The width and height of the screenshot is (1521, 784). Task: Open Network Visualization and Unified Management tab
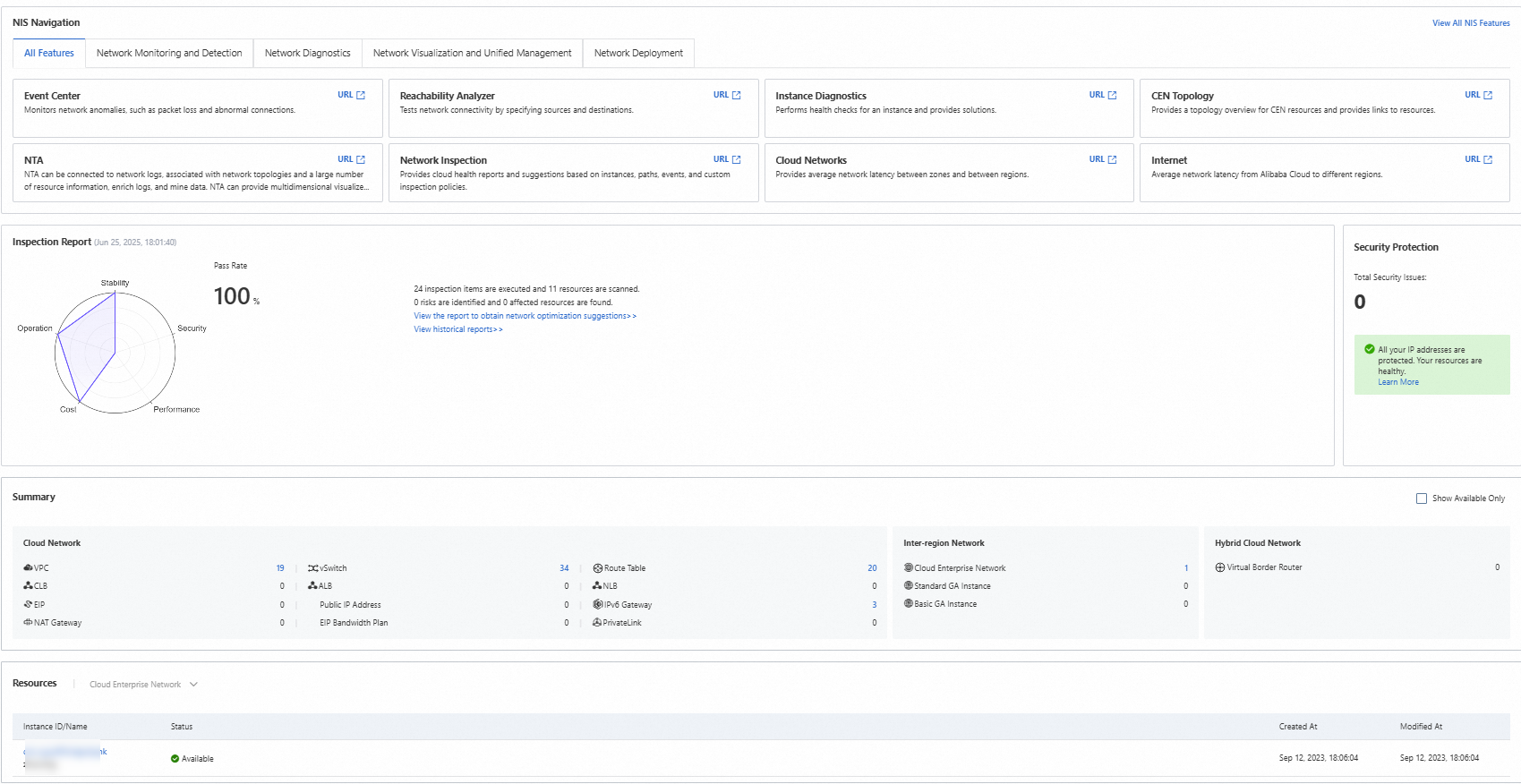(x=472, y=53)
